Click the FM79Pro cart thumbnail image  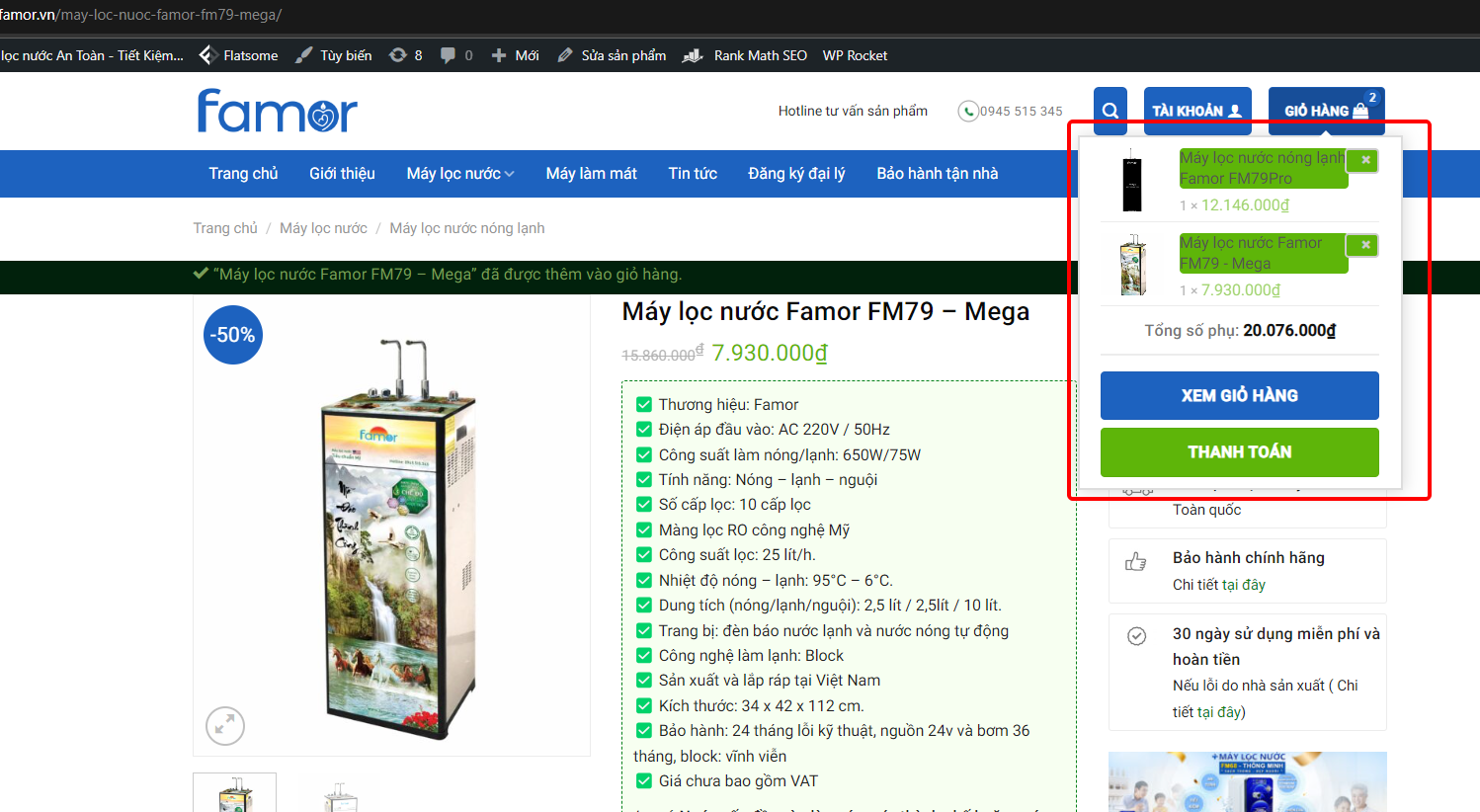click(x=1132, y=180)
